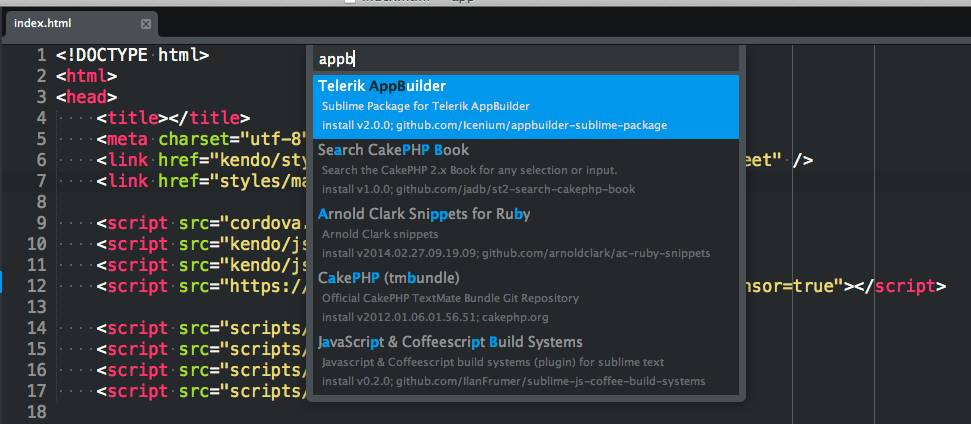The height and width of the screenshot is (424, 971).
Task: Click 'Search the CakePHP 2.x Book' description
Action: (469, 170)
